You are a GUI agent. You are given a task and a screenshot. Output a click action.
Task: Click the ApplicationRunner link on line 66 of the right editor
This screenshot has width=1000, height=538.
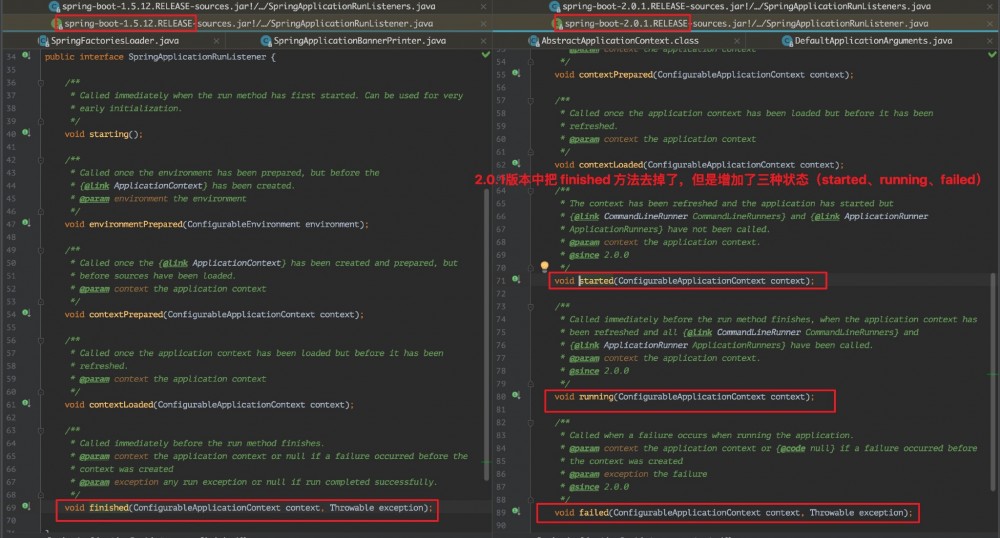886,216
